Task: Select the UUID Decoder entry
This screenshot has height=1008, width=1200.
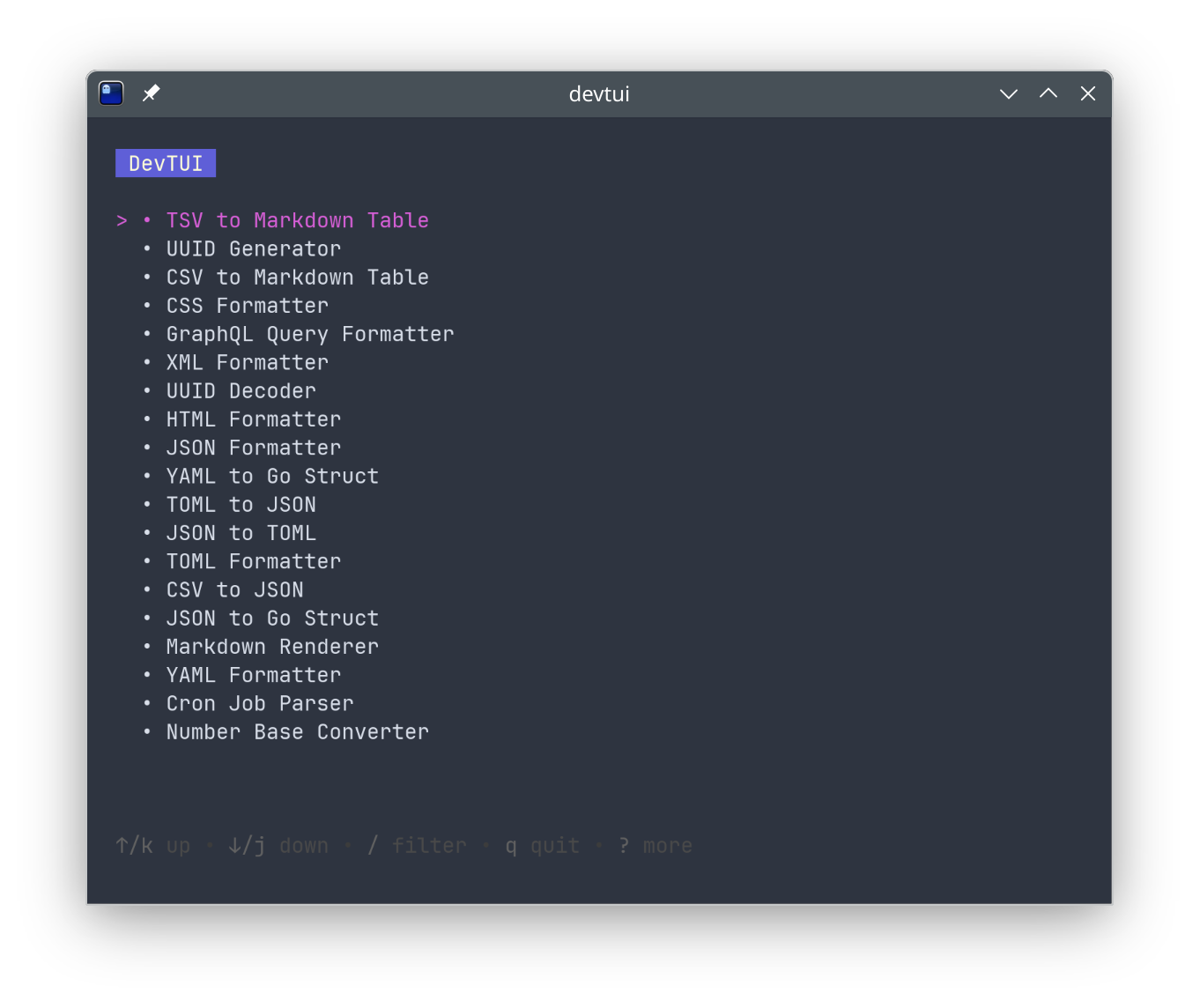Action: (241, 391)
